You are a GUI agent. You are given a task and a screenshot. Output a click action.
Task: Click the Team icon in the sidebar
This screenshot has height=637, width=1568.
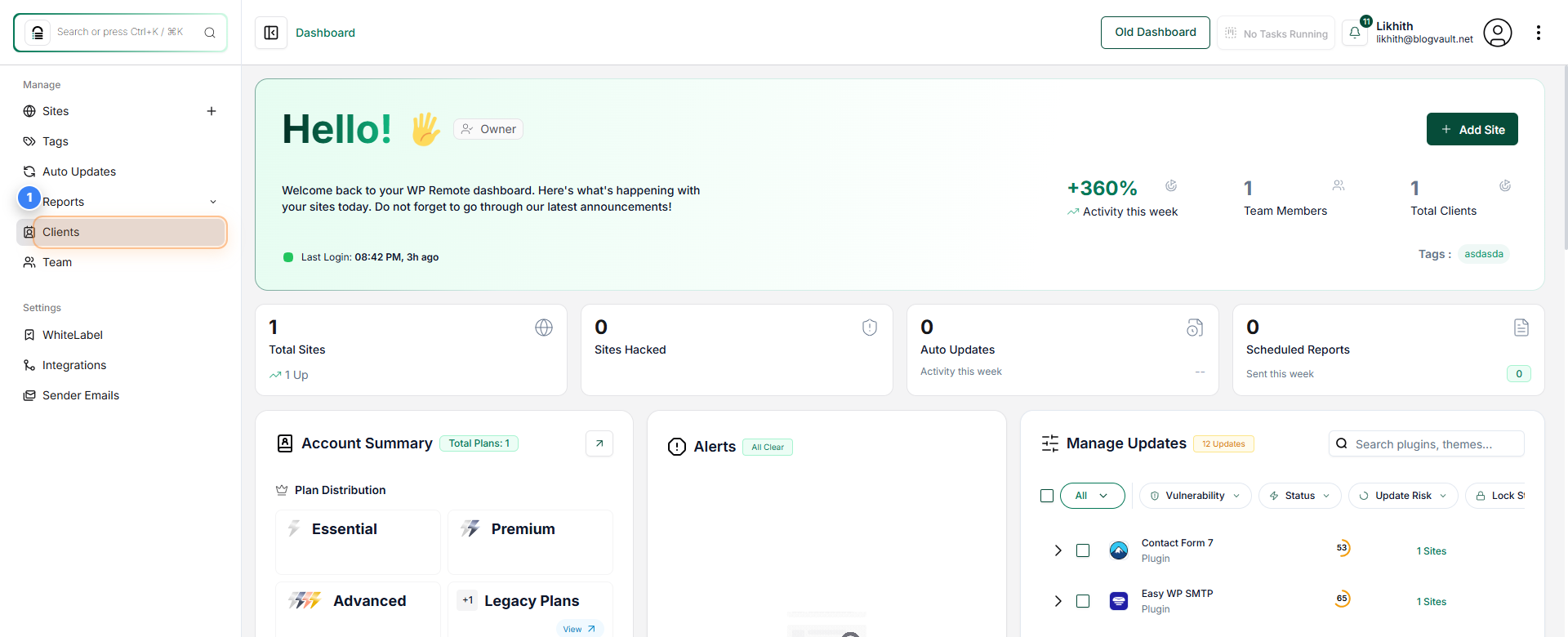(29, 262)
